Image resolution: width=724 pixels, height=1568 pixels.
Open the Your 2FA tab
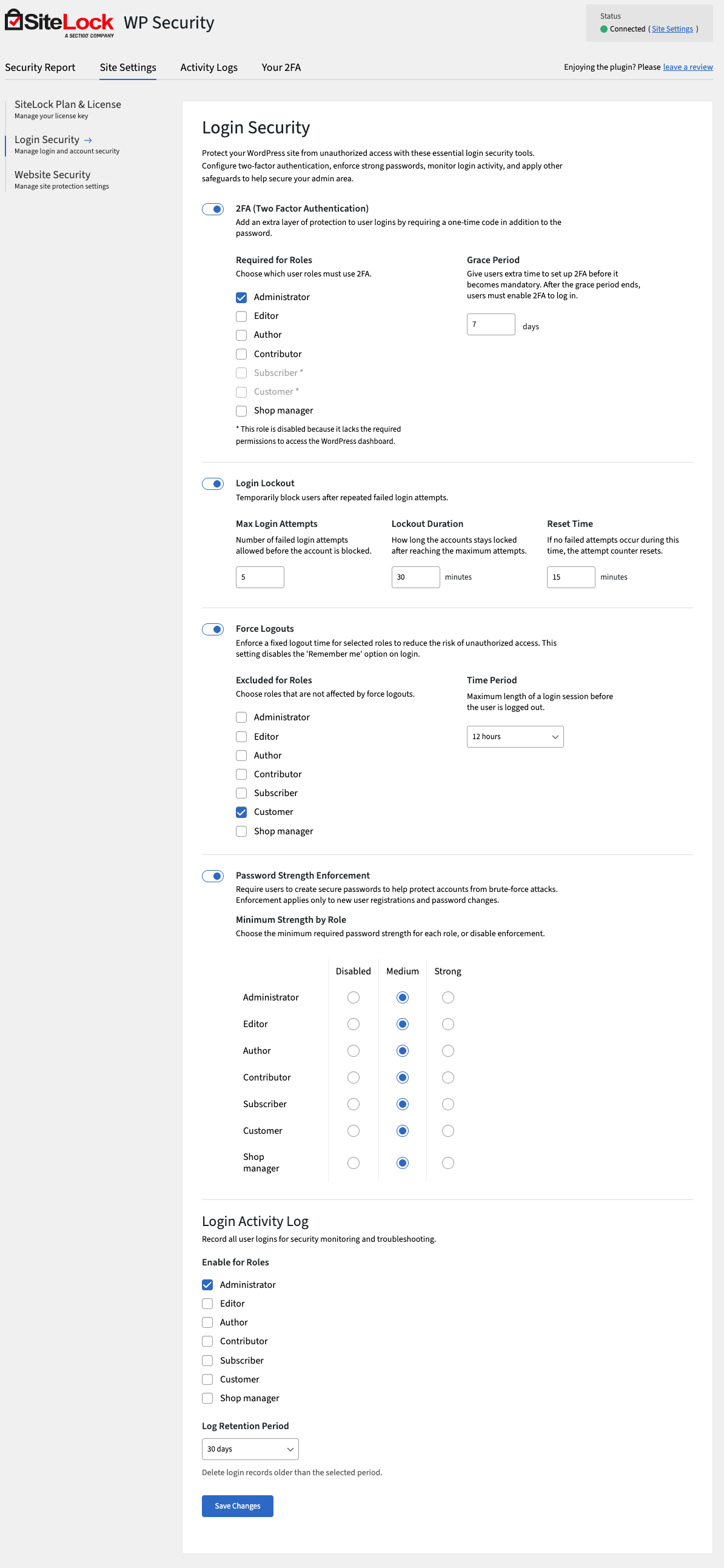point(281,67)
